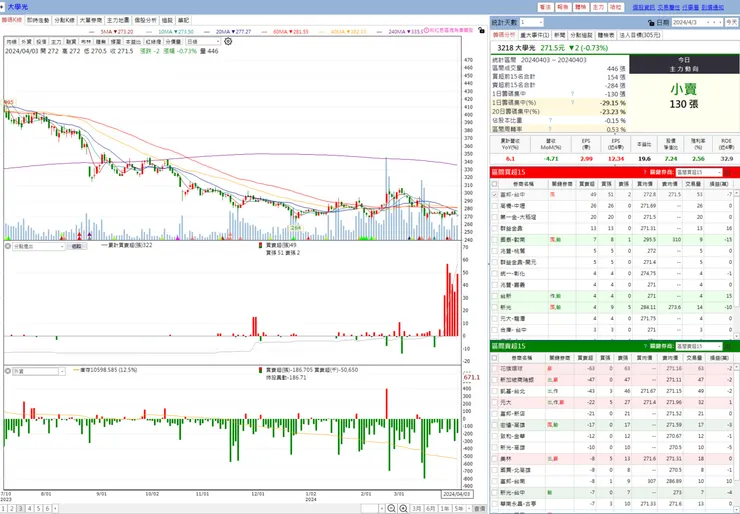Image resolution: width=740 pixels, height=514 pixels.
Task: Toggle the 分價量 indicator button
Action: (x=173, y=42)
